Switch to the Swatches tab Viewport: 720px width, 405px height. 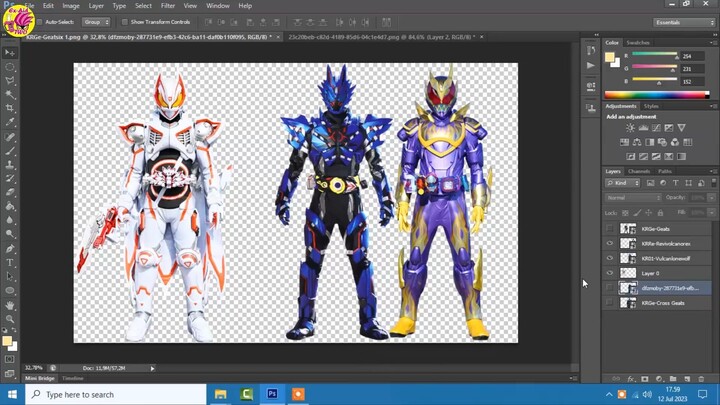coord(638,42)
